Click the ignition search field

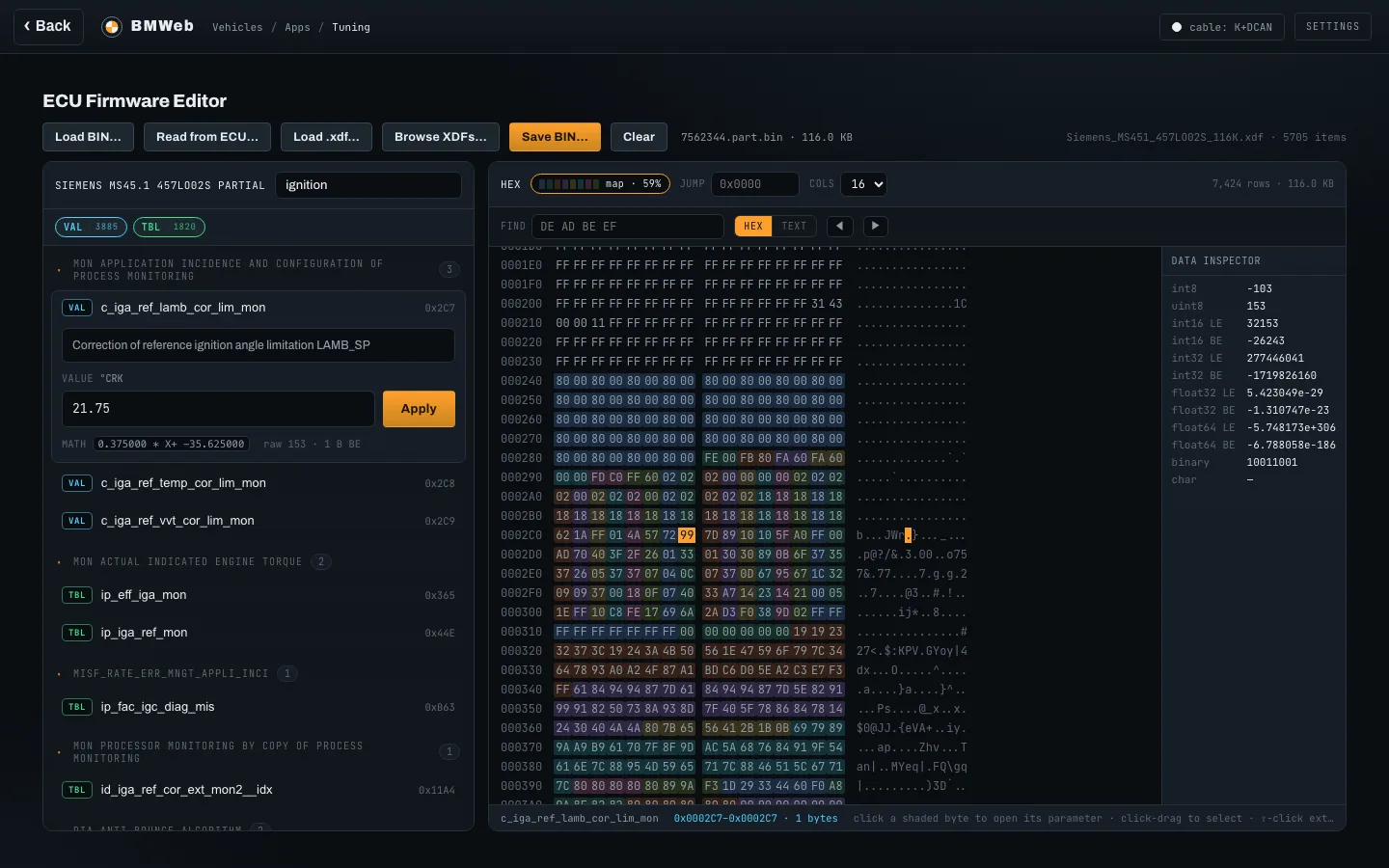368,185
